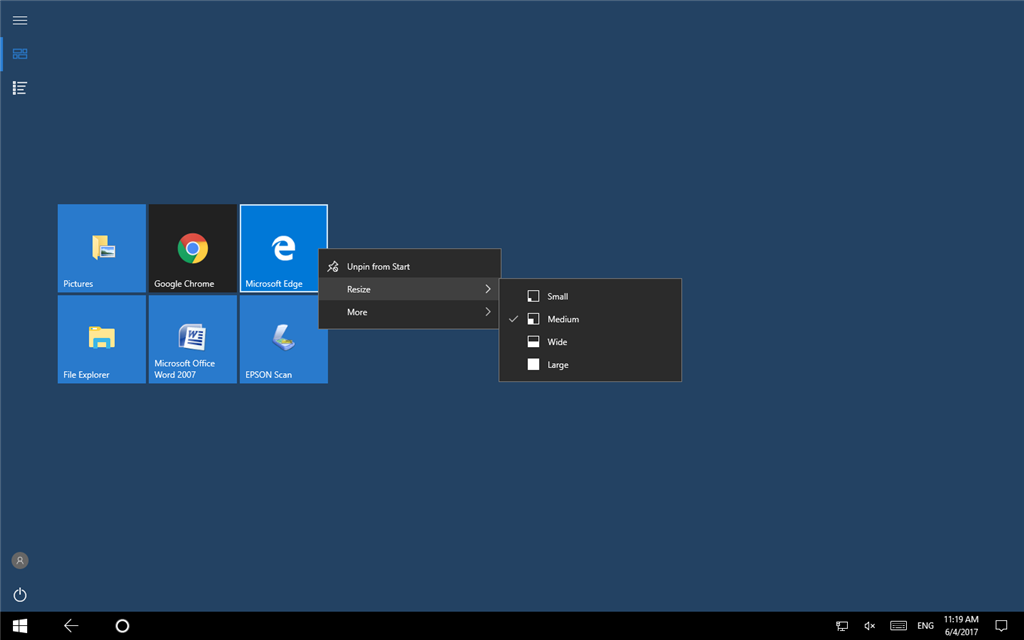Open the EPSON Scan tile
Viewport: 1024px width, 640px height.
click(283, 339)
